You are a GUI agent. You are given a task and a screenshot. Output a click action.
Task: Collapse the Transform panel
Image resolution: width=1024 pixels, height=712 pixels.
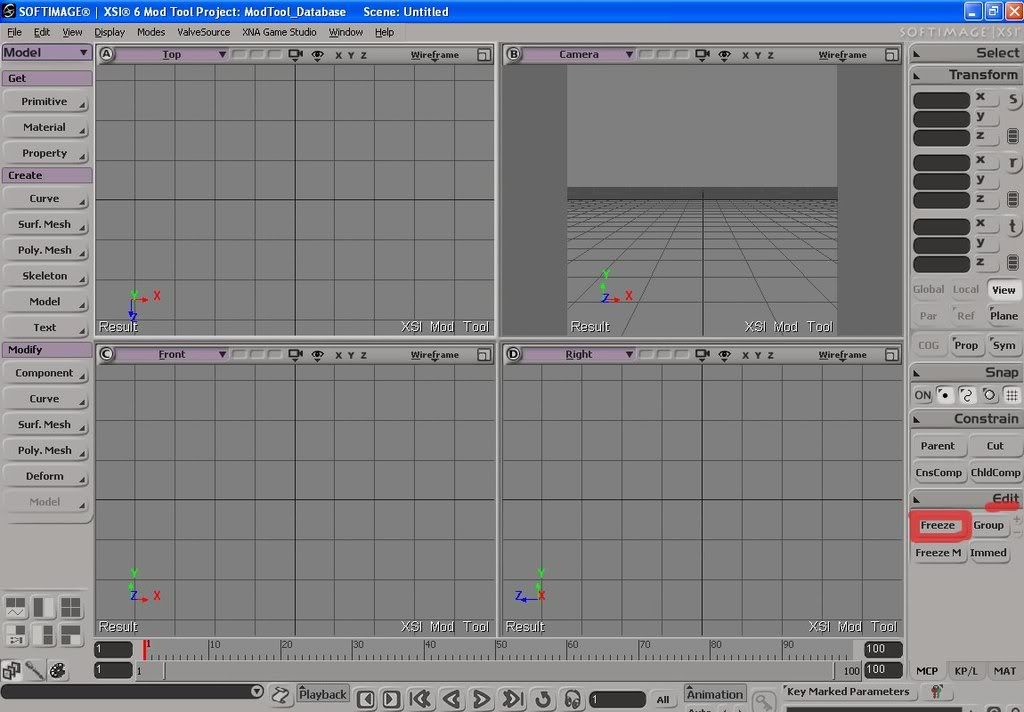click(x=916, y=76)
